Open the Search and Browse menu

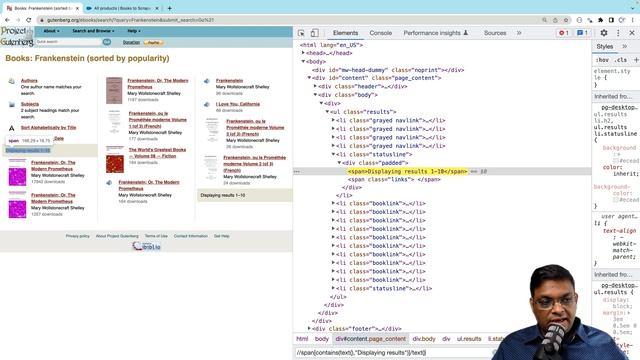(93, 31)
